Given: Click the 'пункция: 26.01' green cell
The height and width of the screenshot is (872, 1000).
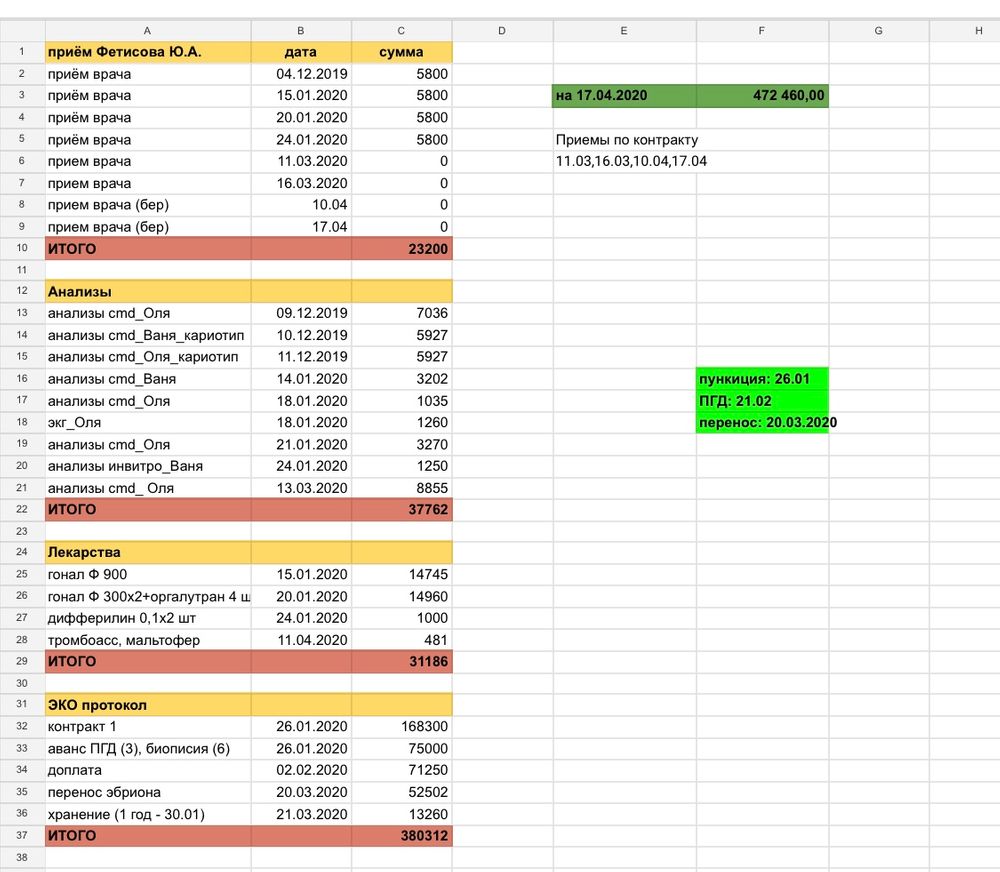Looking at the screenshot, I should (x=762, y=379).
